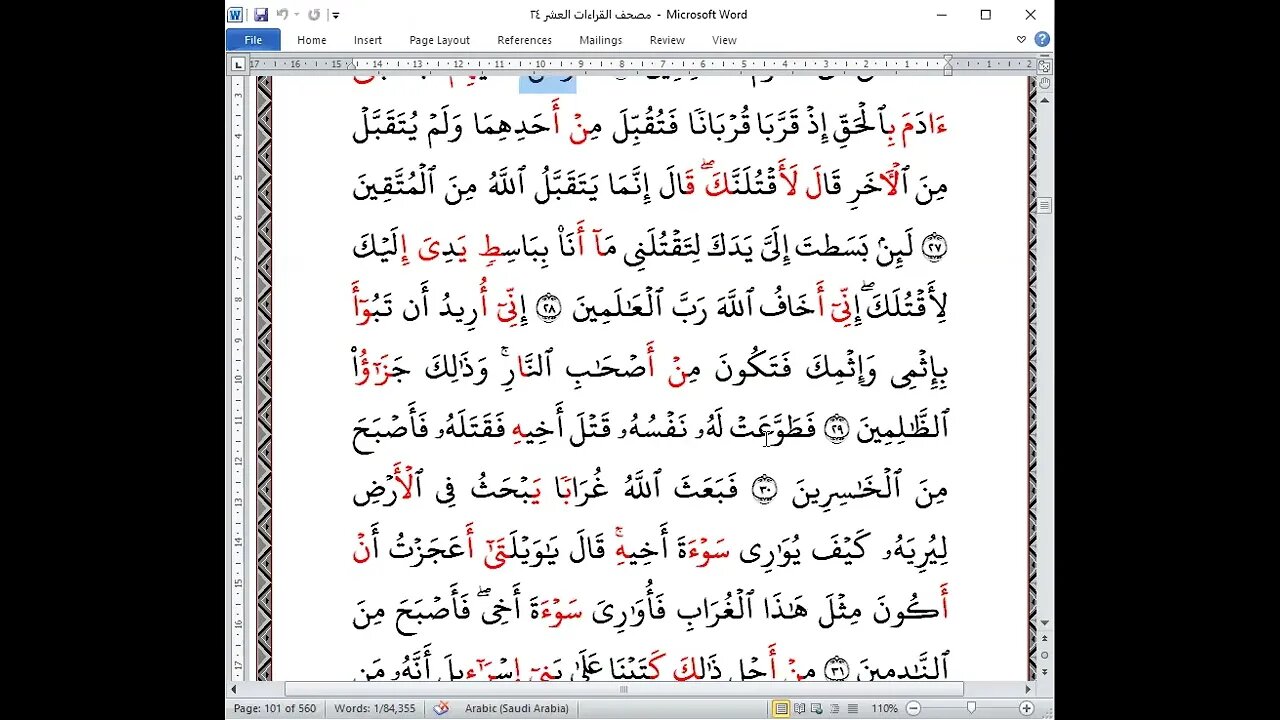This screenshot has width=1280, height=720.
Task: Open the Review tab
Action: 667,40
